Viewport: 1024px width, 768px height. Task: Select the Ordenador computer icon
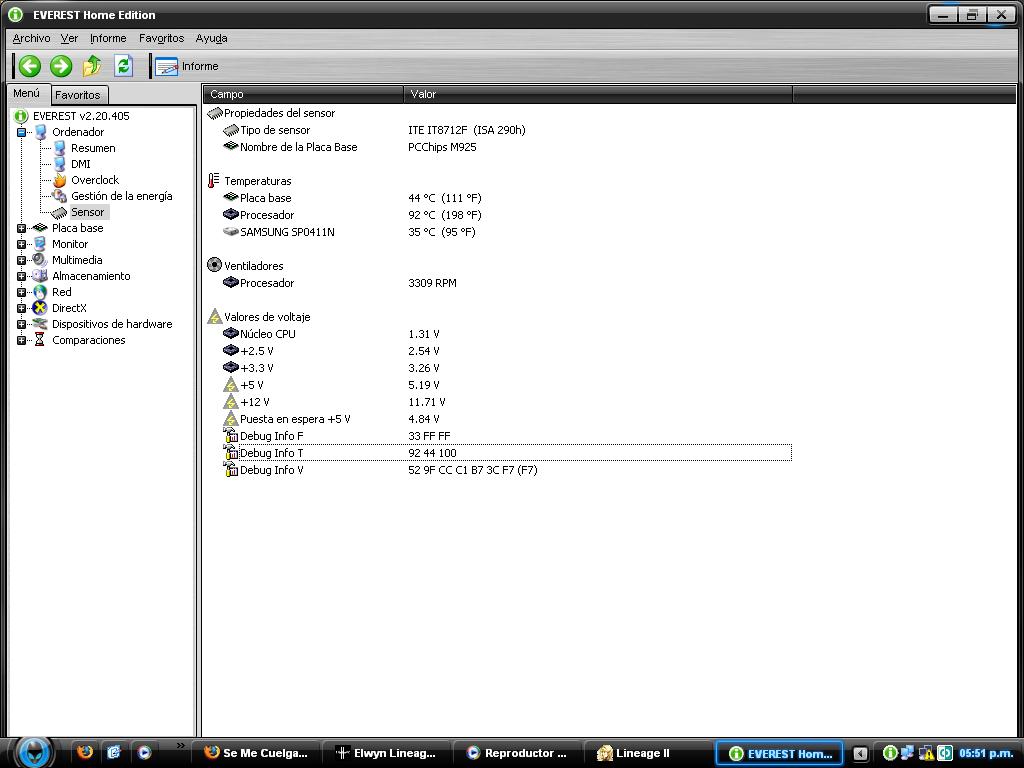(x=40, y=132)
